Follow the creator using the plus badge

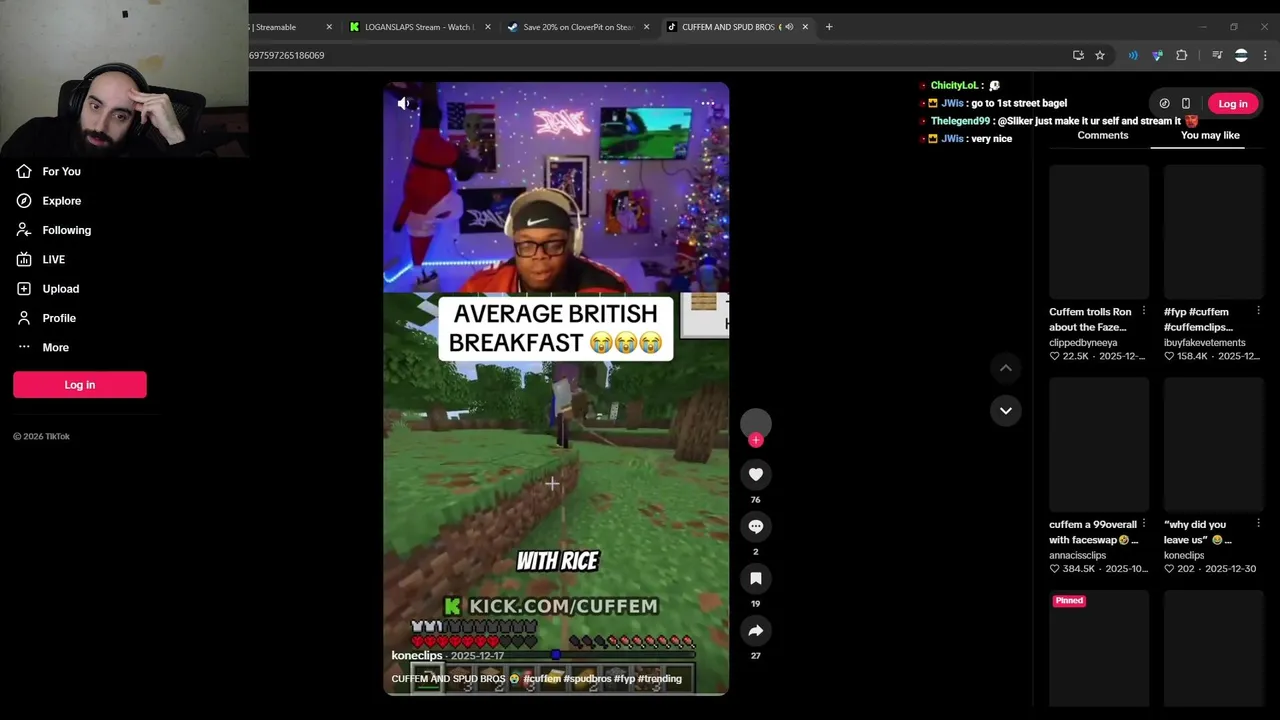[x=756, y=440]
